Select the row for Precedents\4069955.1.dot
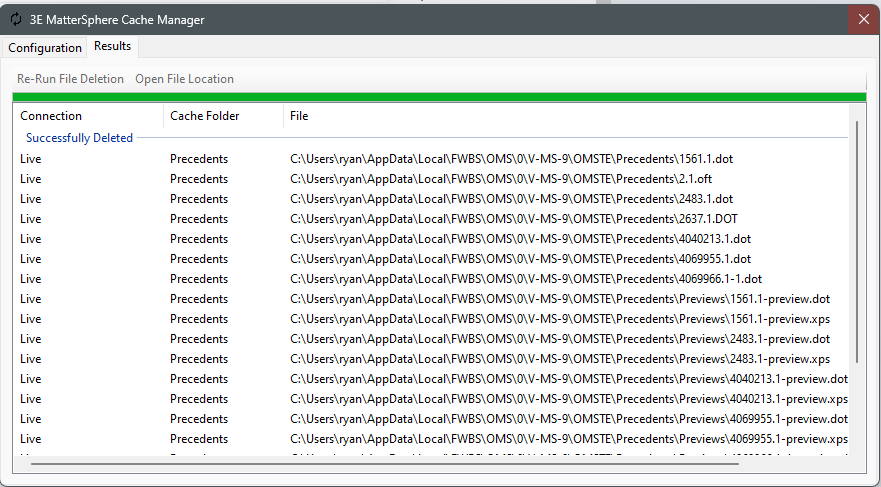 [x=431, y=259]
